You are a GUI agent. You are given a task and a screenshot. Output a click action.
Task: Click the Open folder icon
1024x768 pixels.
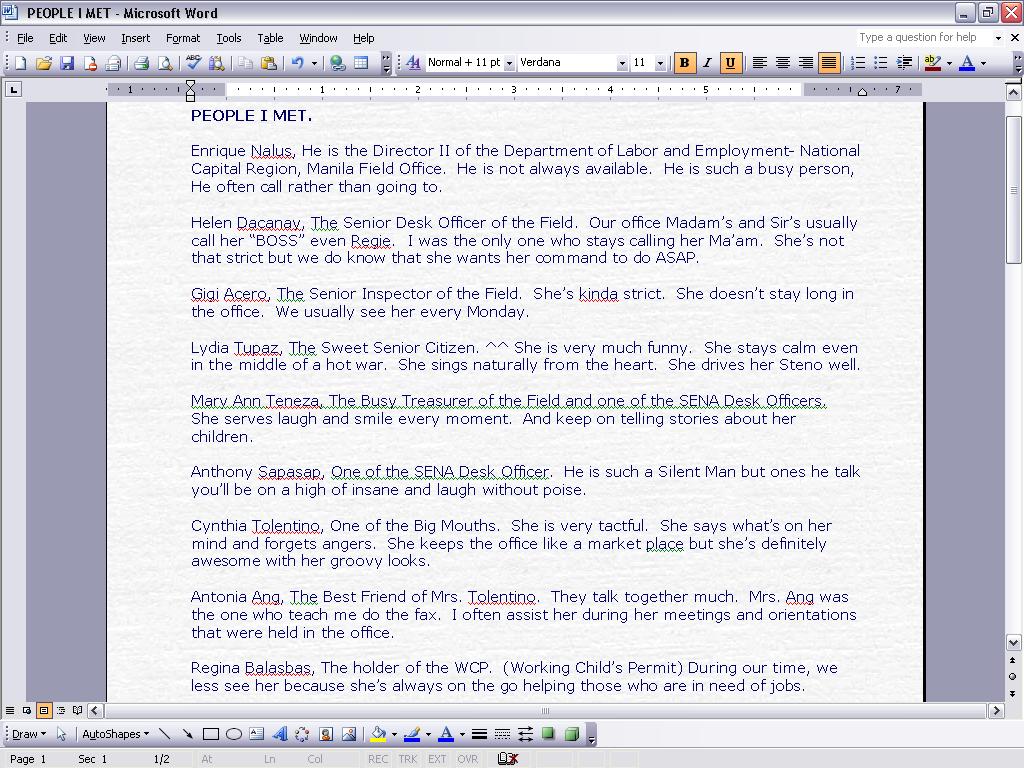click(44, 63)
